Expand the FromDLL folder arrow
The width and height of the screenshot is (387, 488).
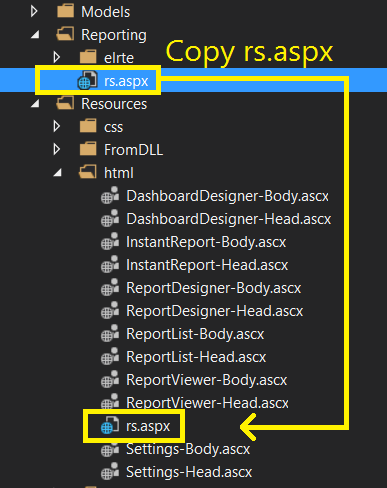pos(57,149)
